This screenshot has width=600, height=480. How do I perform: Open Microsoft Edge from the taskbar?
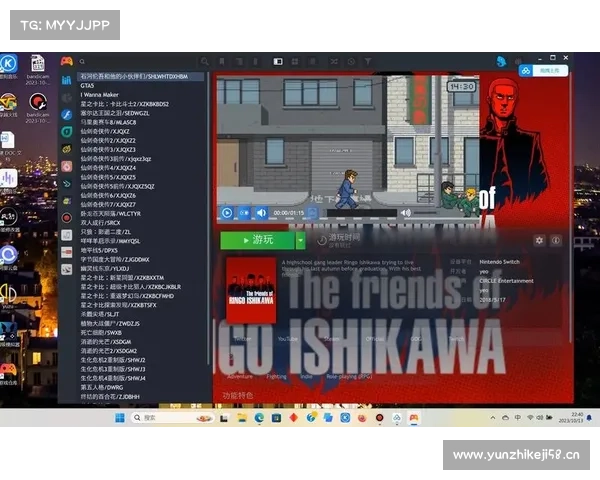click(259, 418)
